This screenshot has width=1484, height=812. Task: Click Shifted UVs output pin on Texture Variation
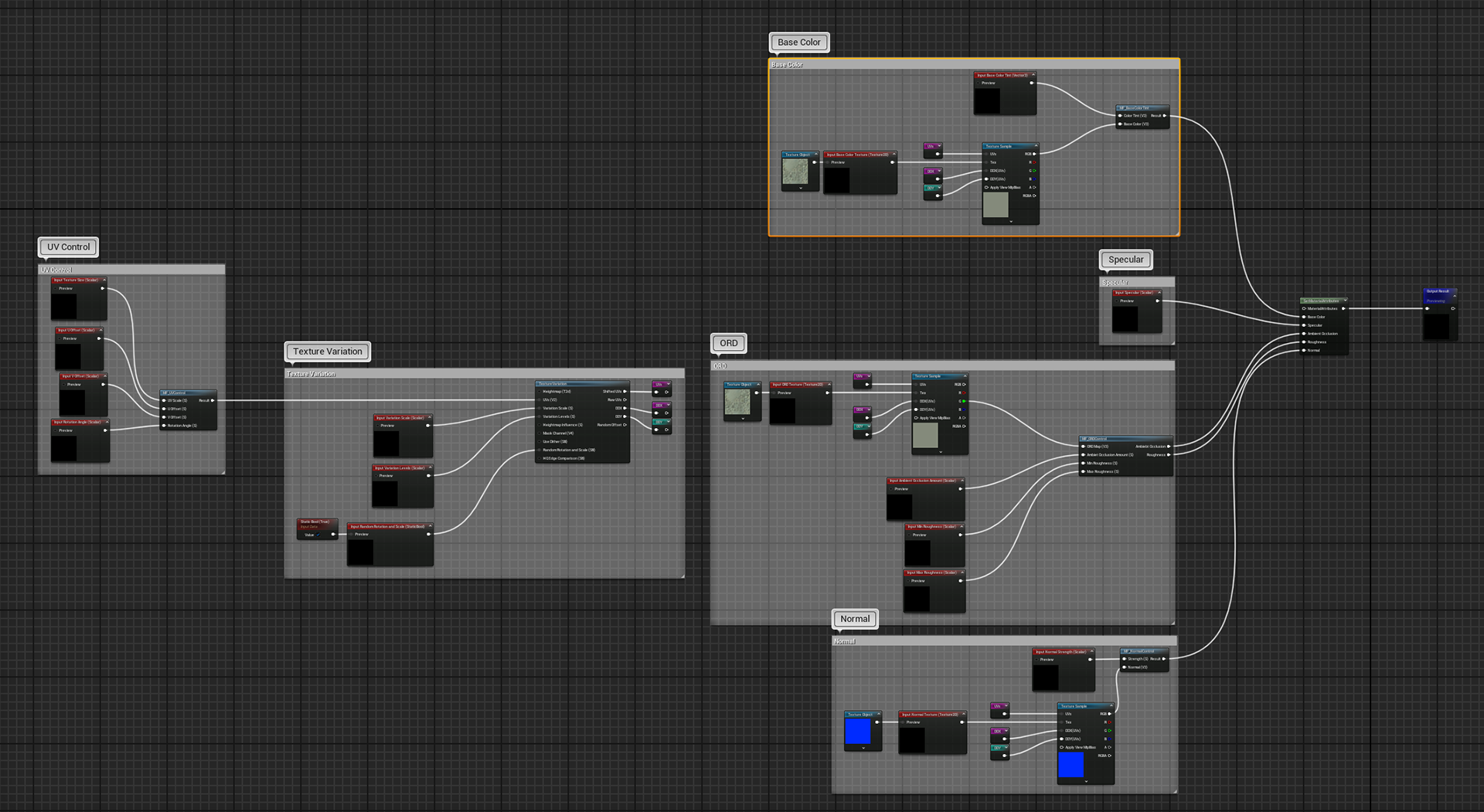(x=625, y=392)
